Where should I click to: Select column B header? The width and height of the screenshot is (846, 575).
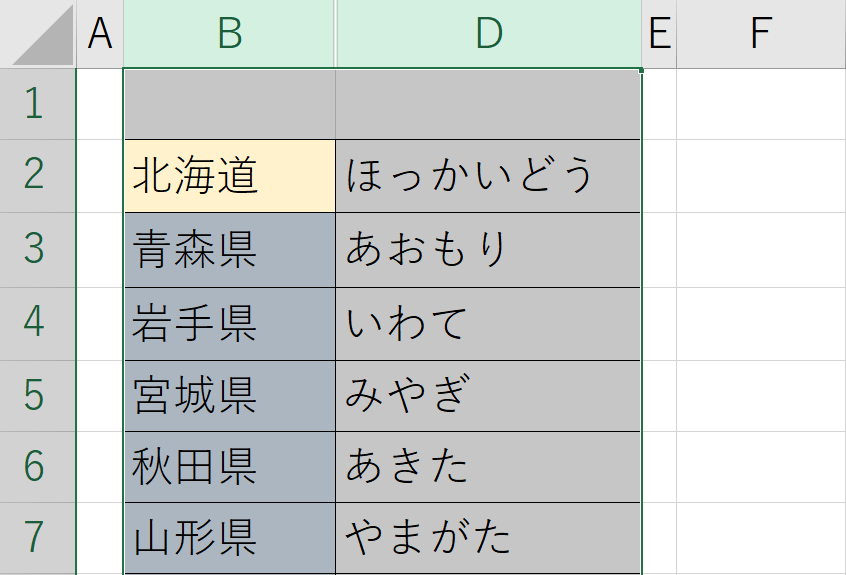[229, 33]
